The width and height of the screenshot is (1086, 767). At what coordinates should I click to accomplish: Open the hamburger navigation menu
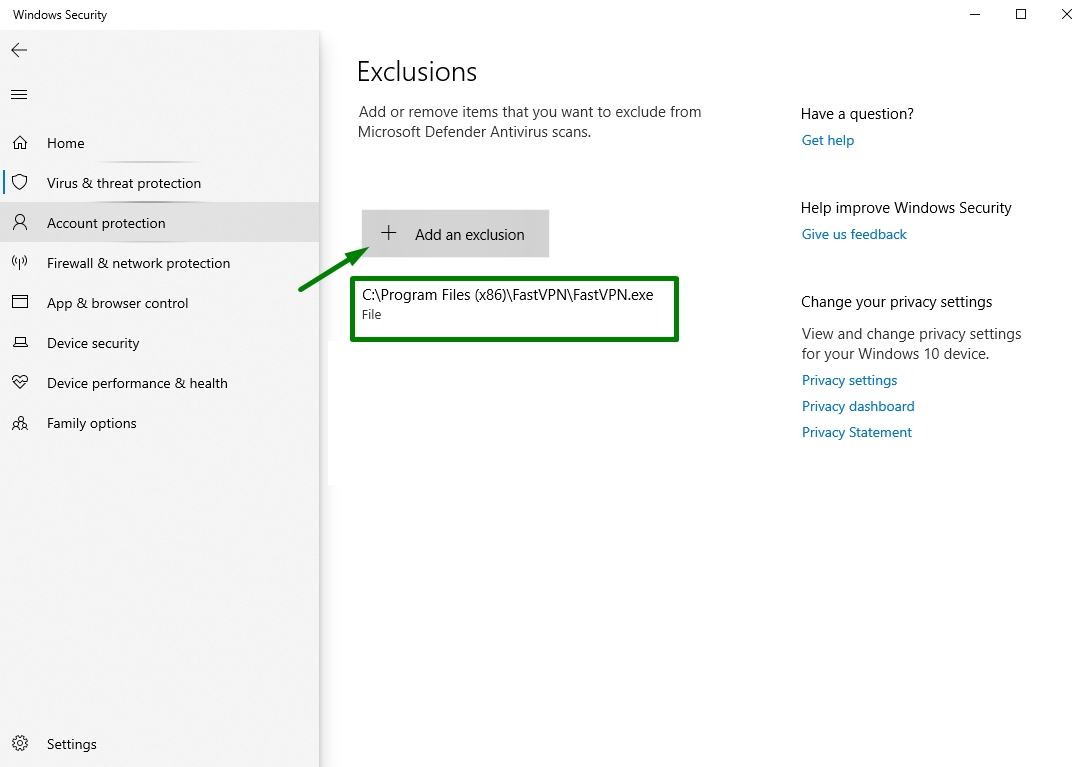point(19,94)
